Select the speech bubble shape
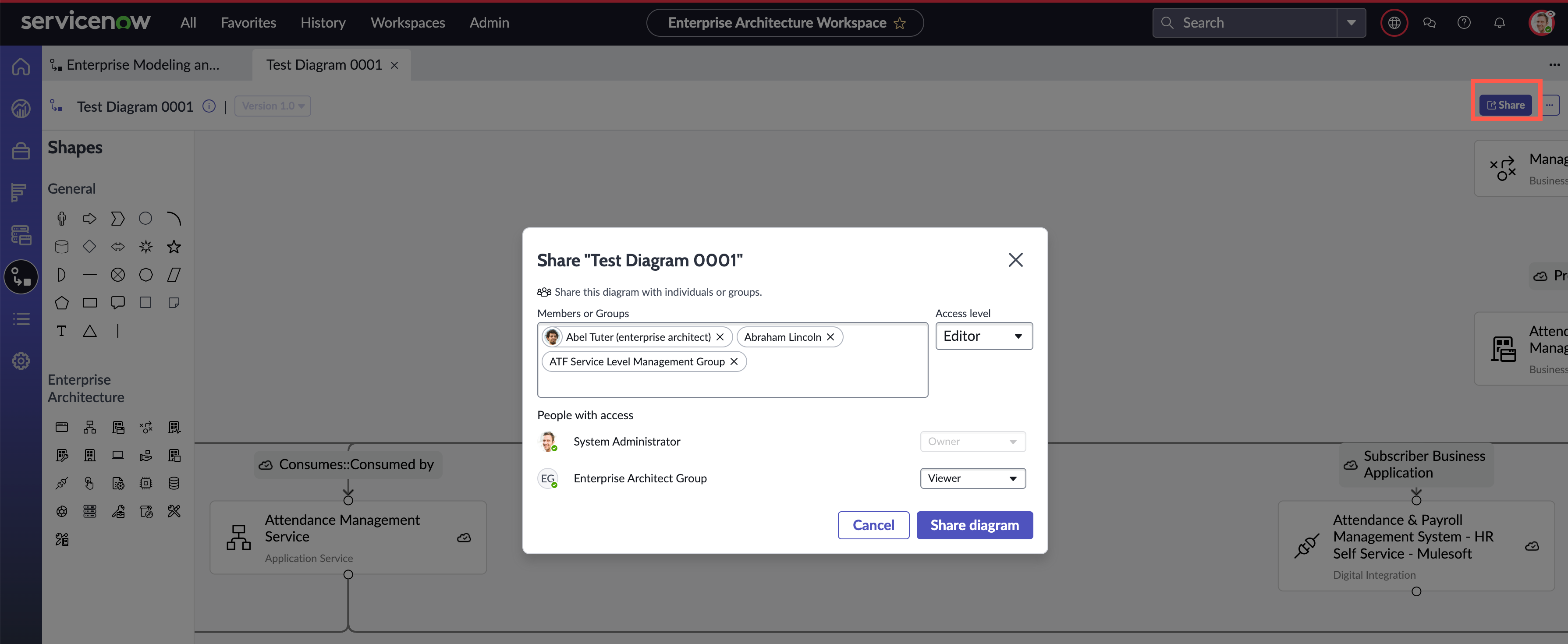 tap(117, 303)
